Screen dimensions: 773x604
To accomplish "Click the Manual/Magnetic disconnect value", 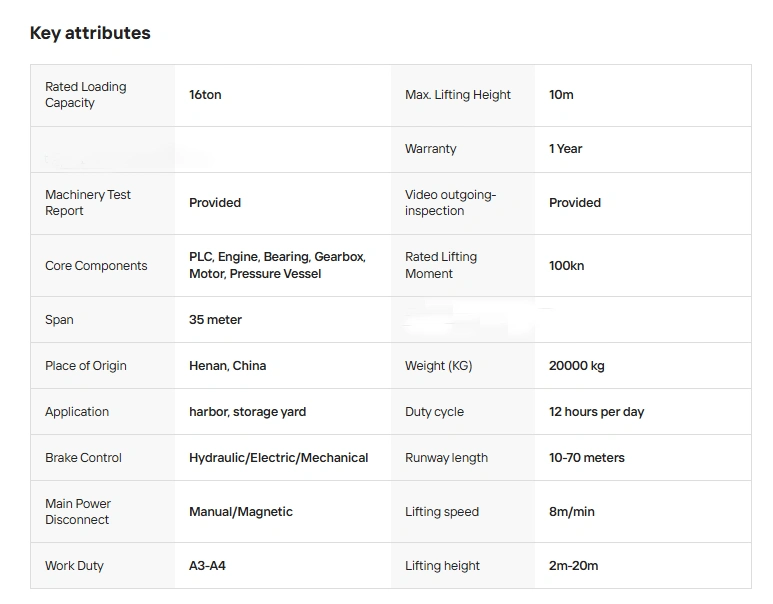I will tap(240, 512).
